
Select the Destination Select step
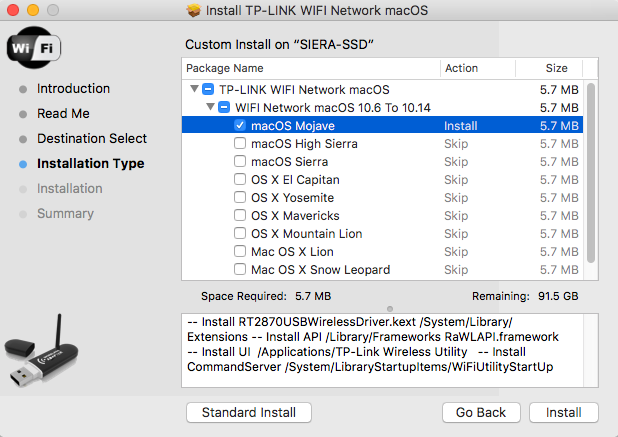pyautogui.click(x=92, y=139)
